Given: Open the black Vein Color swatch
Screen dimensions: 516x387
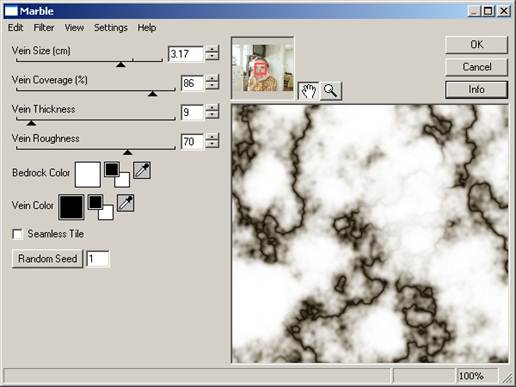Looking at the screenshot, I should 71,207.
